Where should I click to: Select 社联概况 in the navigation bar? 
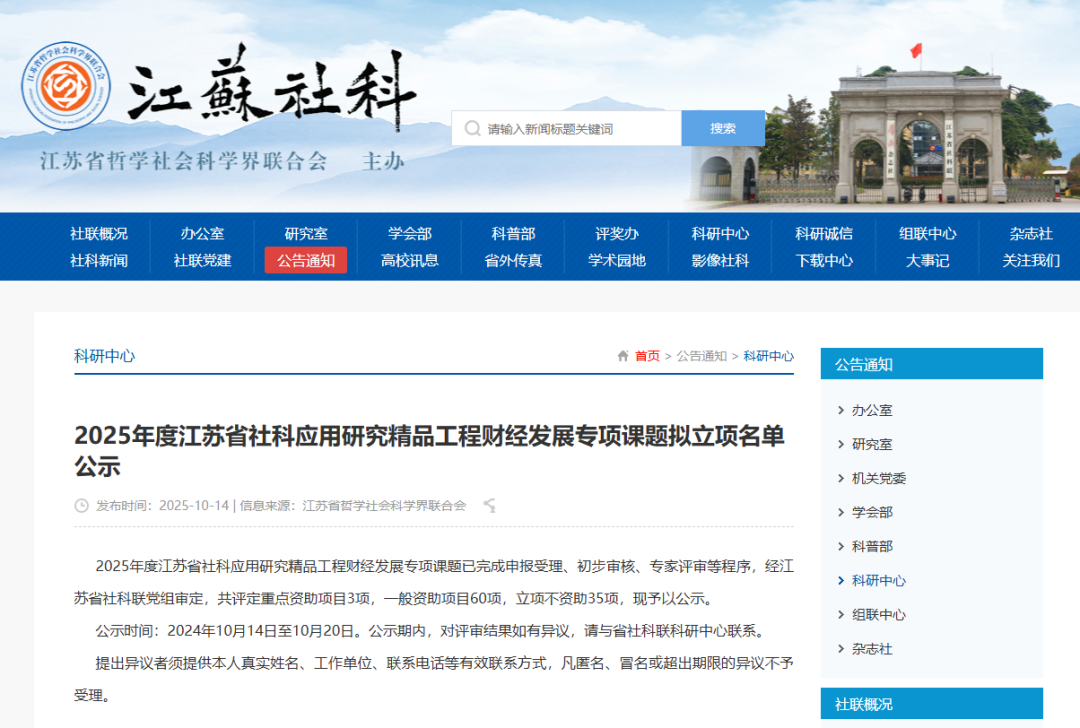click(99, 233)
